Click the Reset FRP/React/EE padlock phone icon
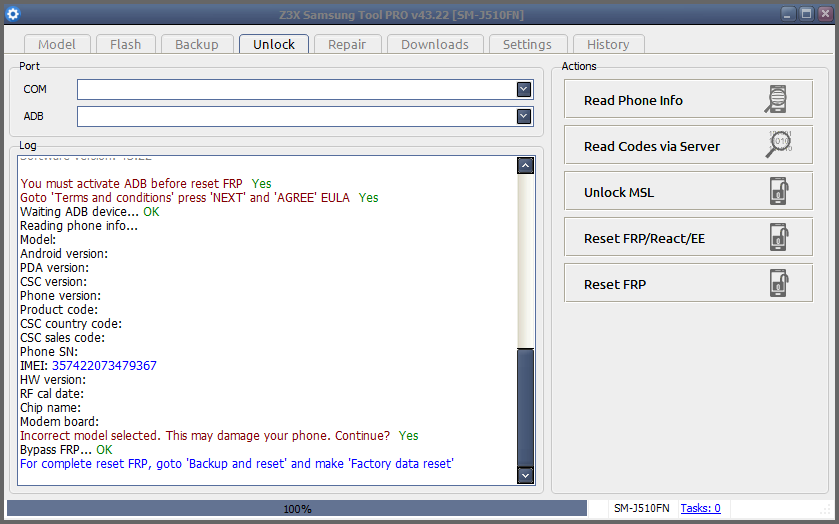839x524 pixels. pyautogui.click(x=779, y=237)
